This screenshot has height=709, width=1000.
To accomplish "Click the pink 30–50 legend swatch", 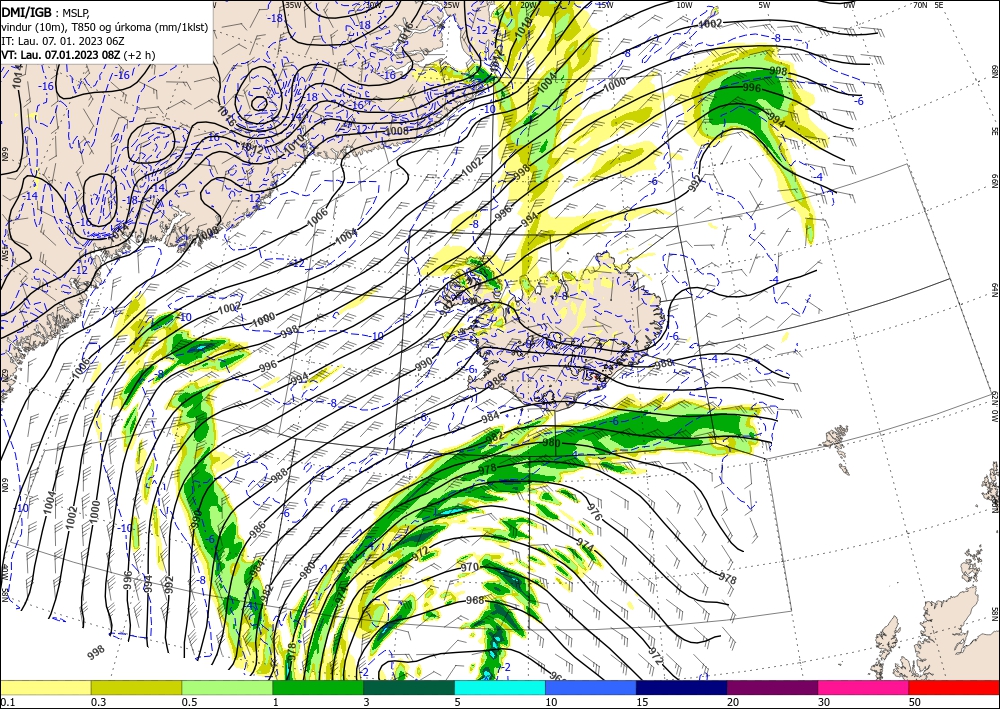I will click(x=864, y=687).
